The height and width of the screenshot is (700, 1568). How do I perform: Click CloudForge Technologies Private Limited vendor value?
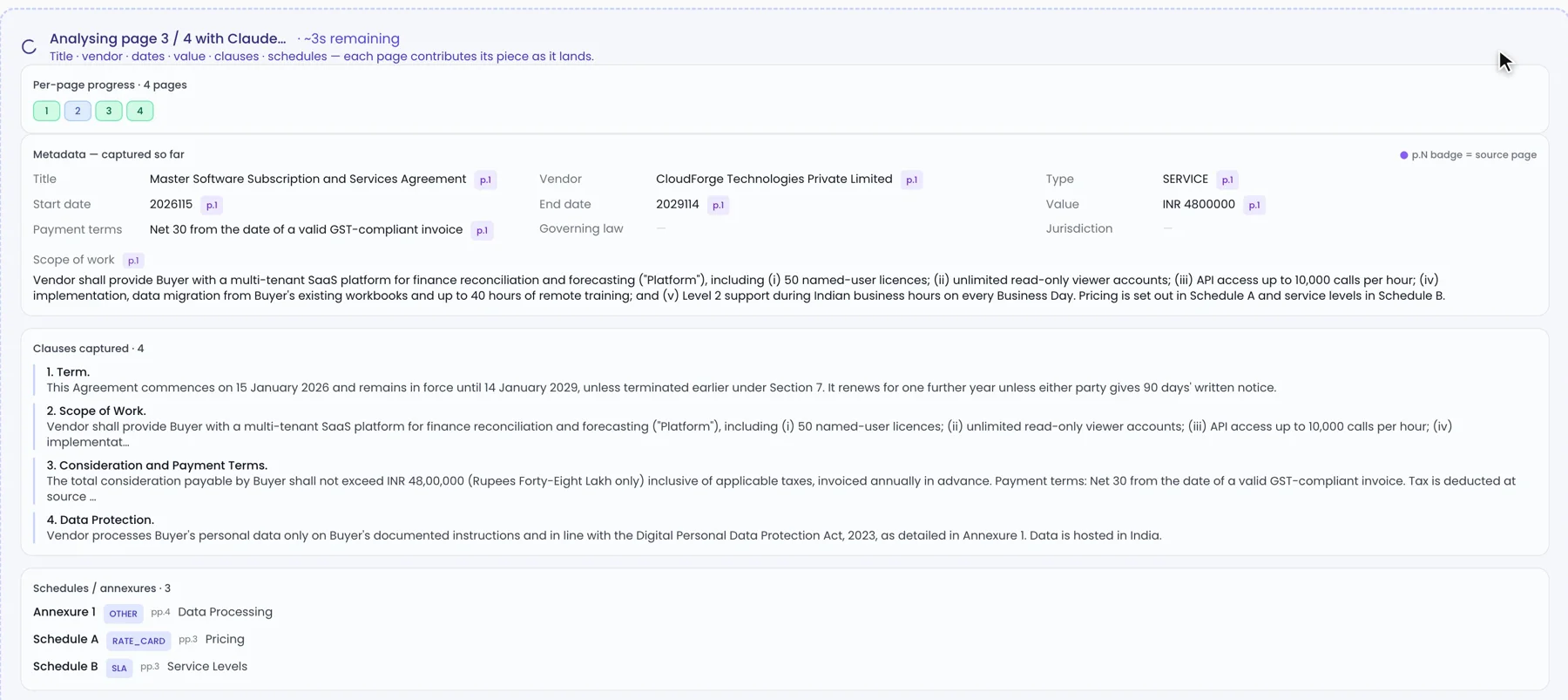774,179
